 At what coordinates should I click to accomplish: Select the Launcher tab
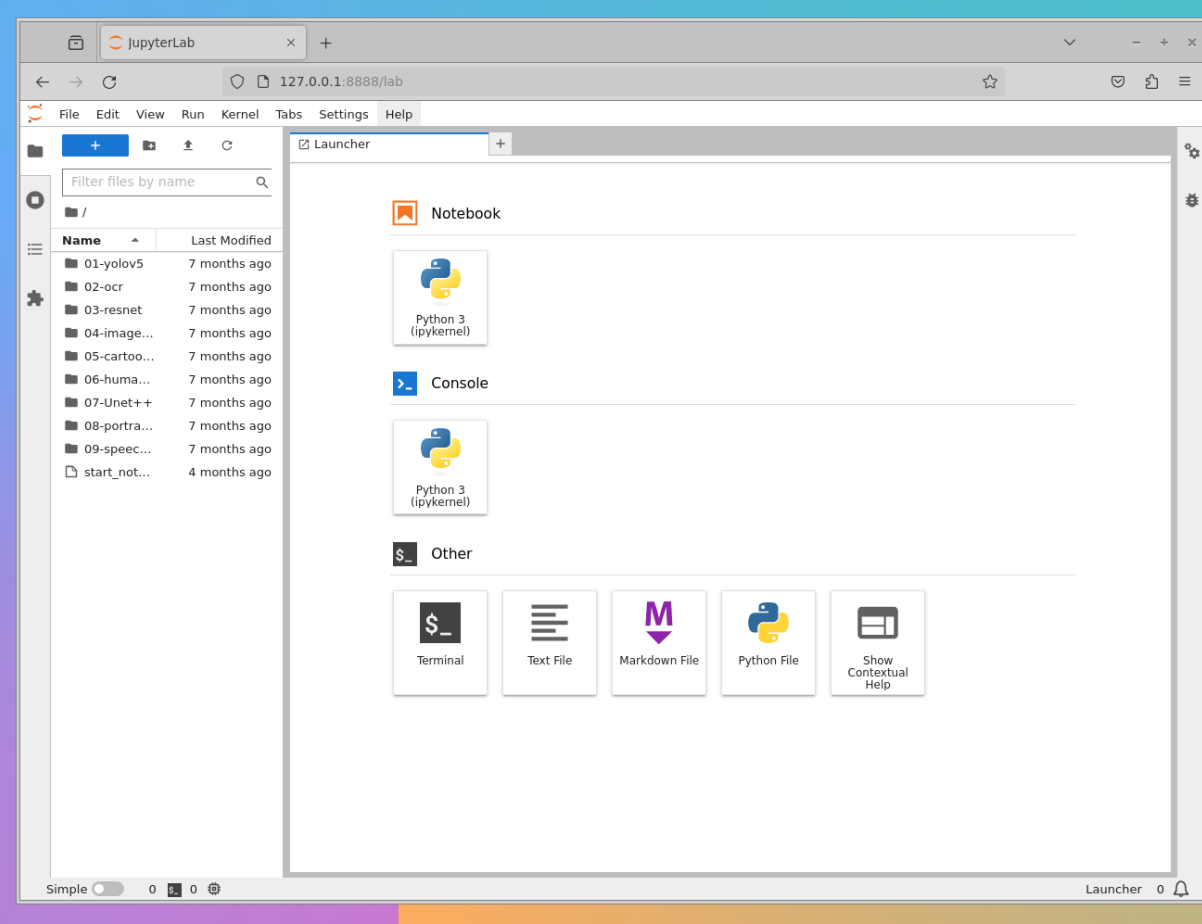coord(389,144)
